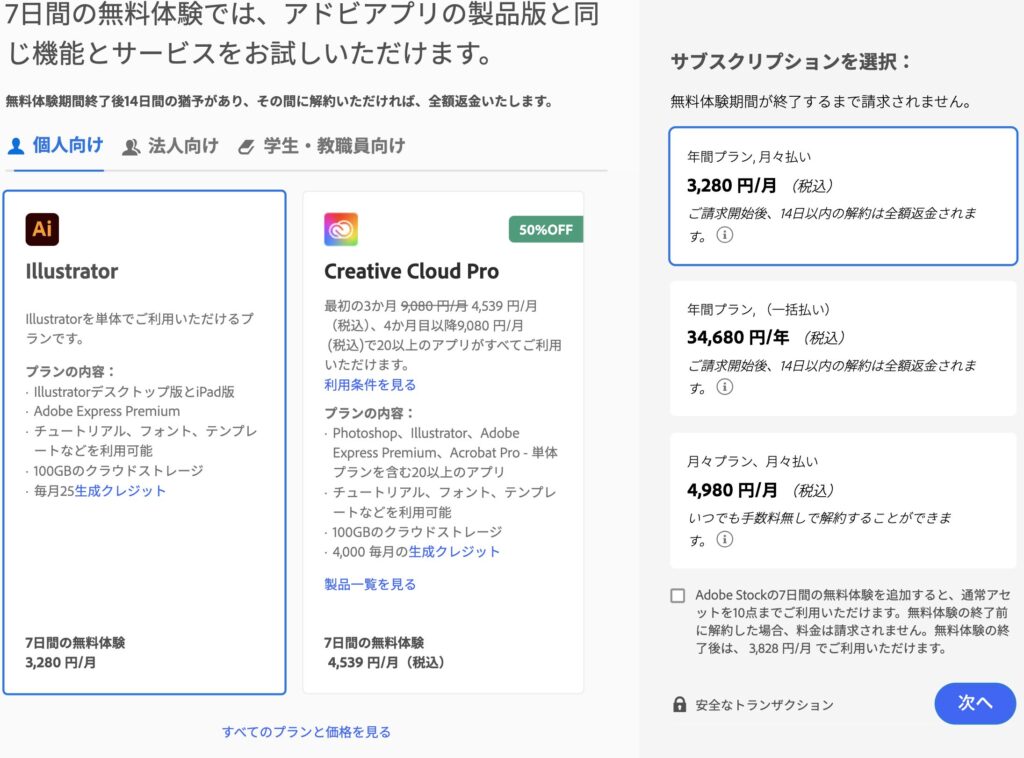The image size is (1024, 758).
Task: Open the 学生・教職員向け tab
Action: pyautogui.click(x=322, y=146)
